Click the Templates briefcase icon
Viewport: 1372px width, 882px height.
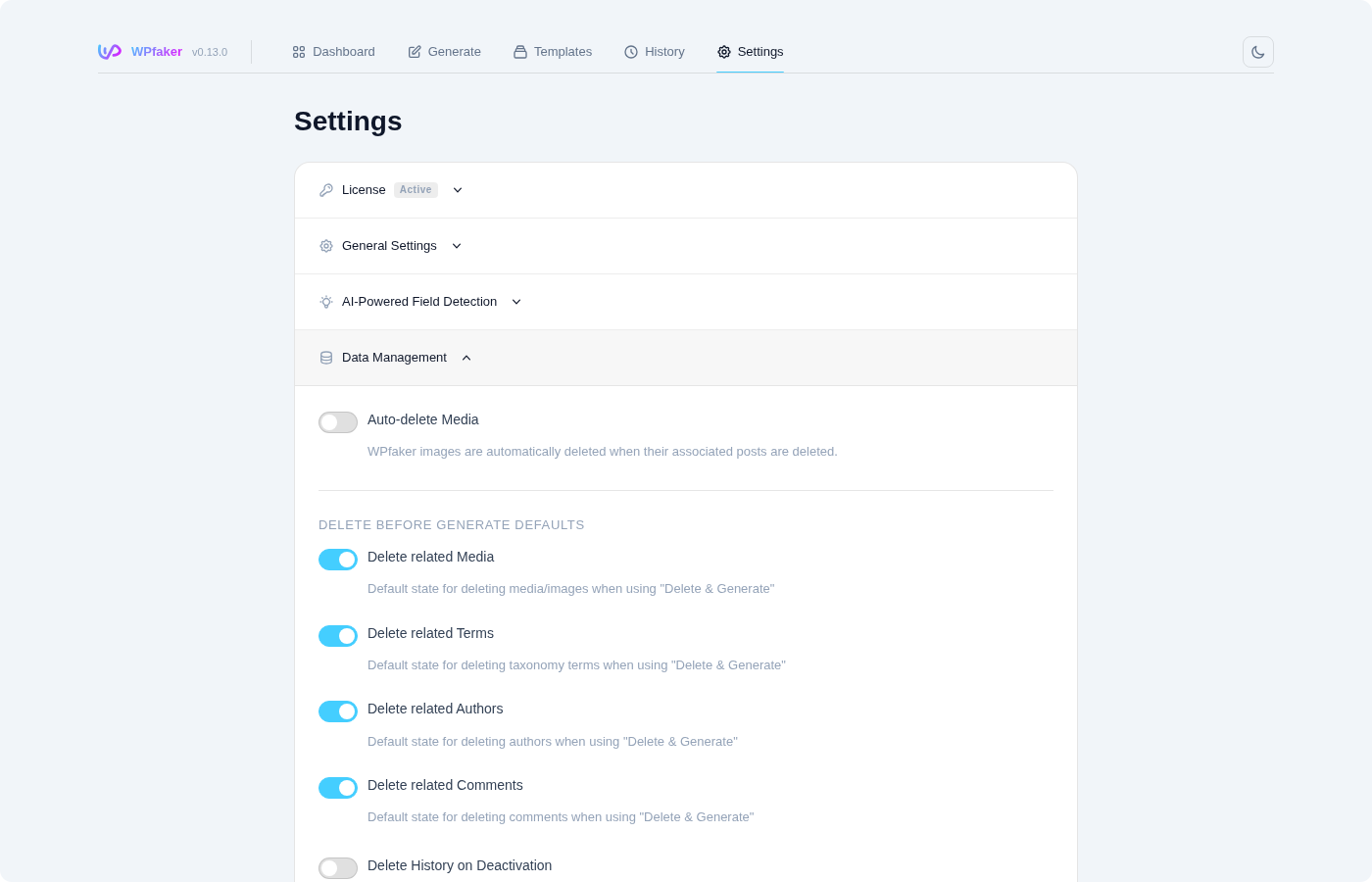519,52
